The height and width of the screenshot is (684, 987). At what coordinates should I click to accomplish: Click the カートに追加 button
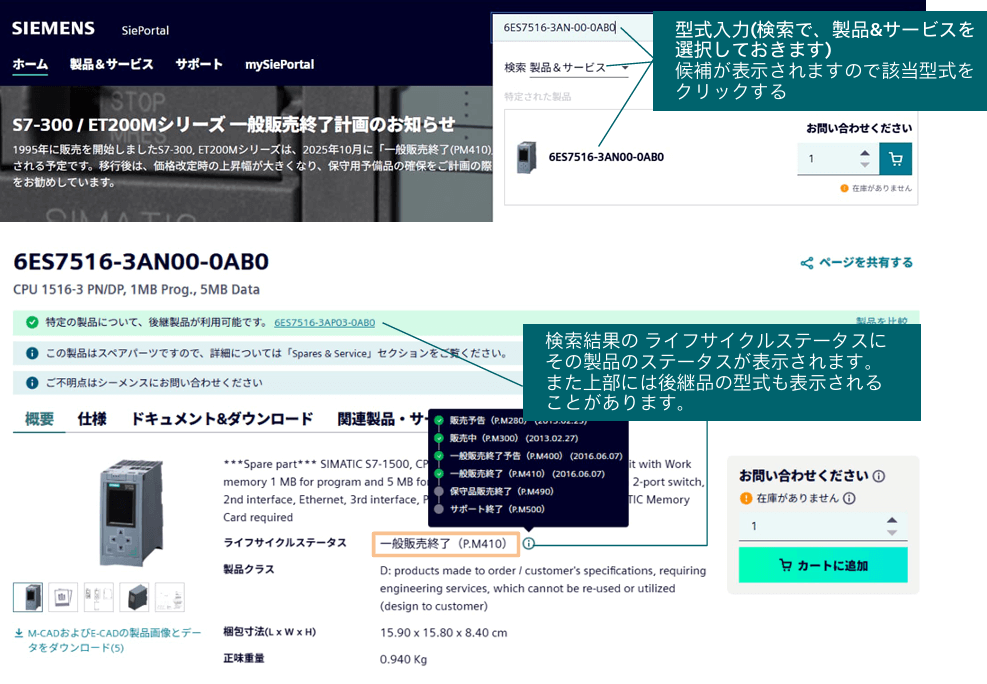(x=822, y=565)
